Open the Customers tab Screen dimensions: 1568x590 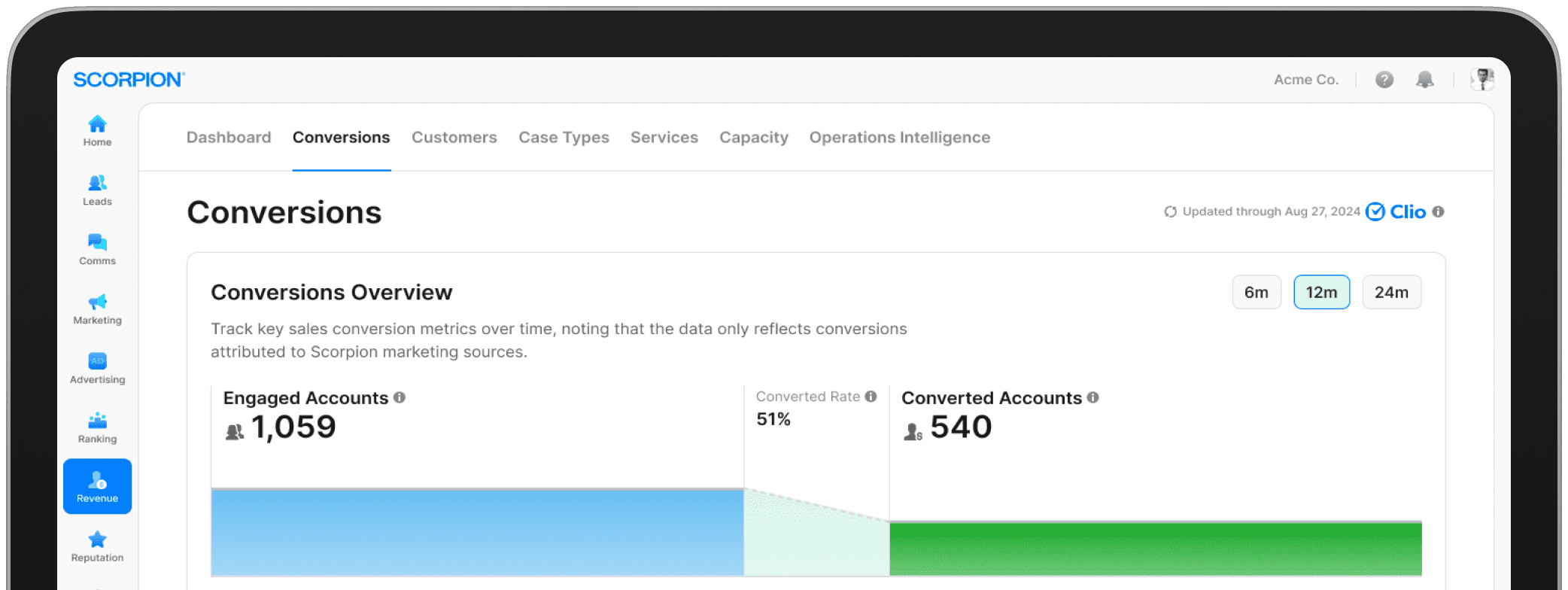point(454,138)
